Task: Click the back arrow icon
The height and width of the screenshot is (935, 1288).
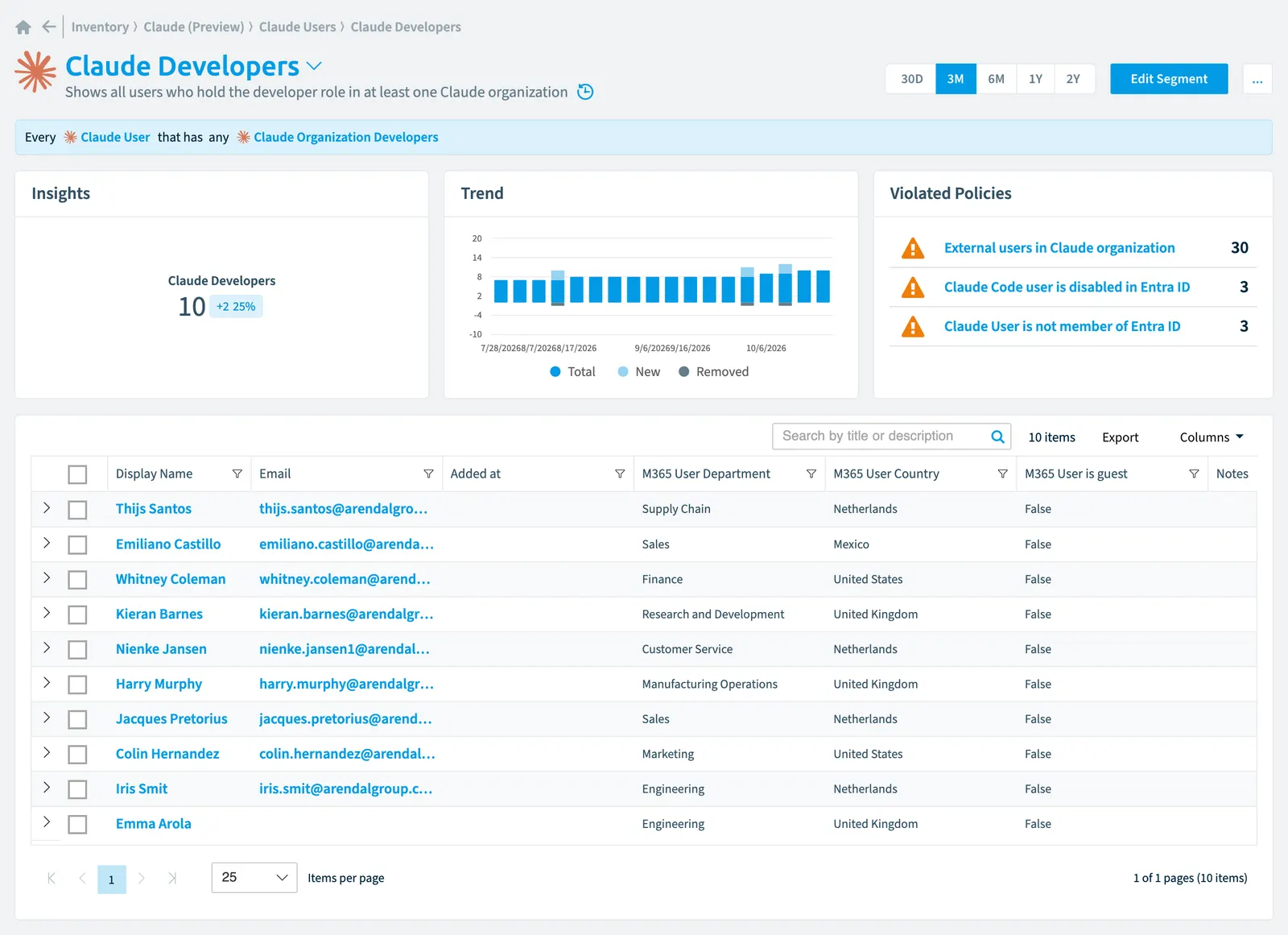Action: (x=49, y=27)
